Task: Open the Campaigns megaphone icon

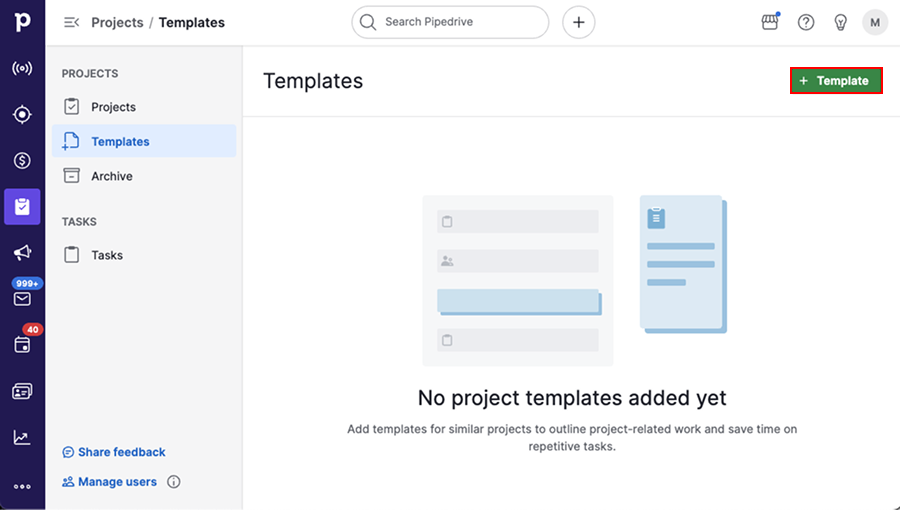Action: click(x=22, y=252)
